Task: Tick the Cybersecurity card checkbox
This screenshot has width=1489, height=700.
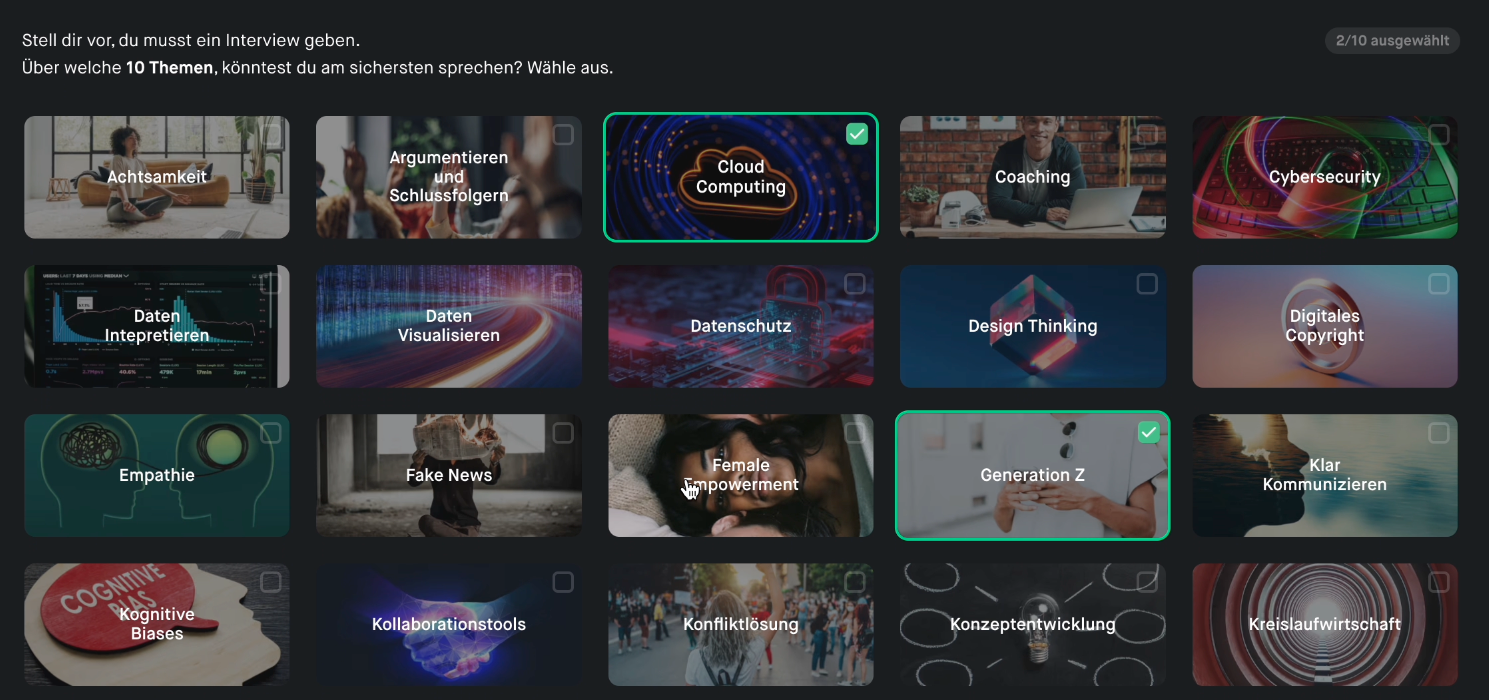Action: click(x=1439, y=134)
